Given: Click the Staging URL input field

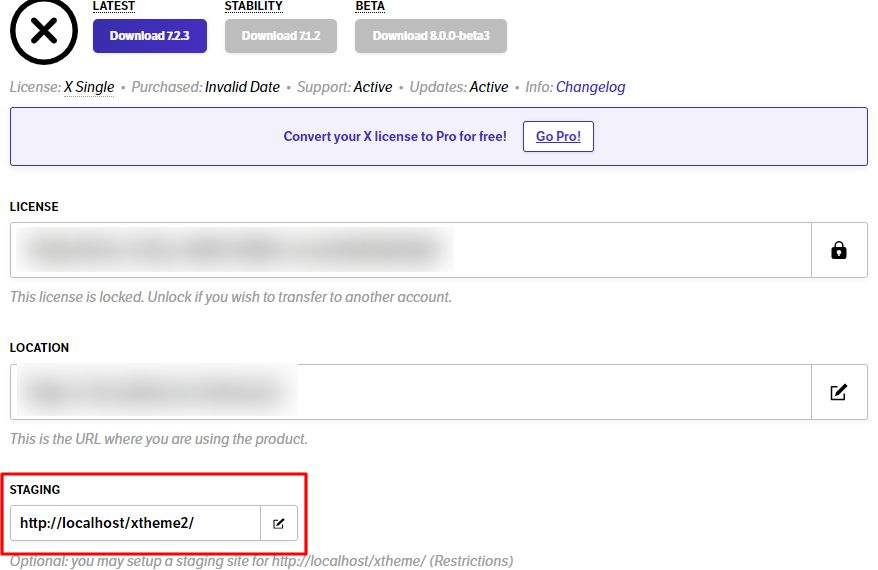Looking at the screenshot, I should pos(136,523).
